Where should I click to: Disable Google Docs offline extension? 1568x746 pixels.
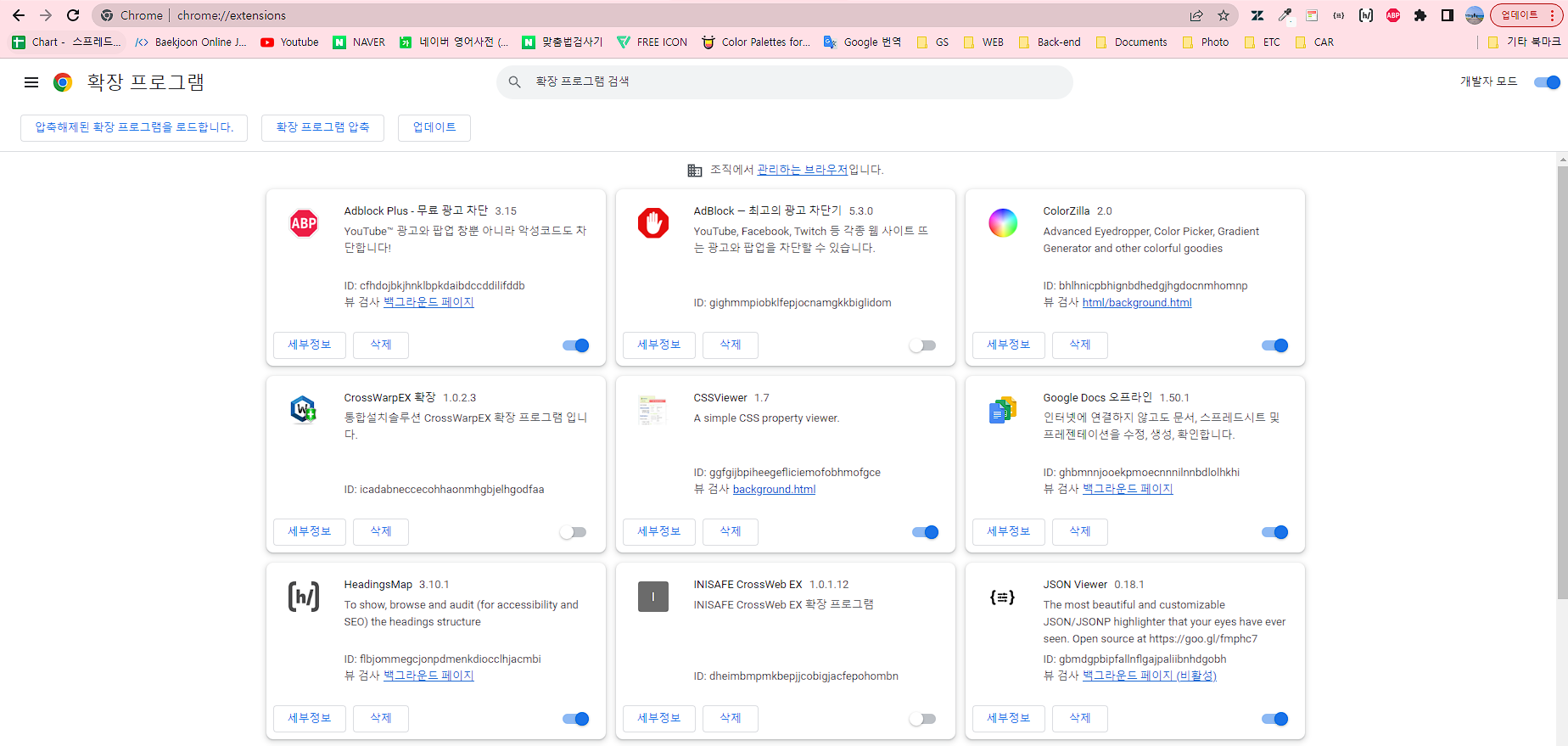click(1275, 532)
